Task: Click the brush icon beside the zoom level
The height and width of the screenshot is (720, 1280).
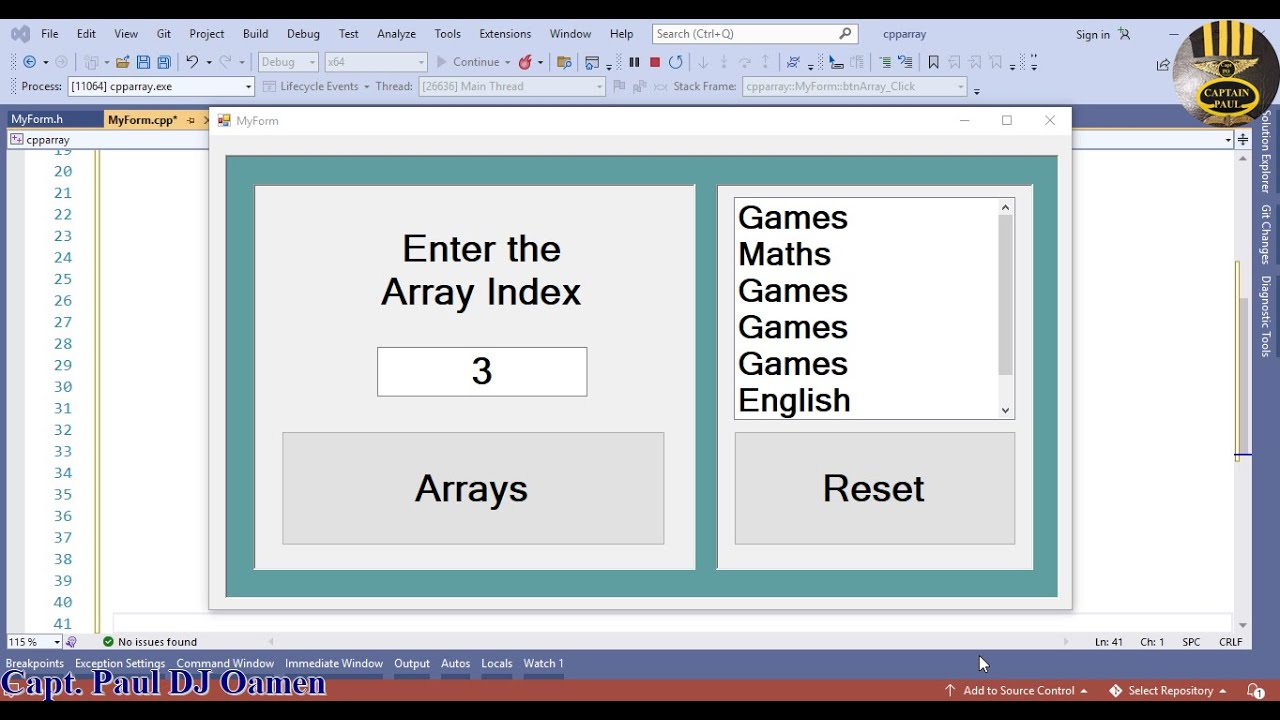Action: click(x=72, y=642)
